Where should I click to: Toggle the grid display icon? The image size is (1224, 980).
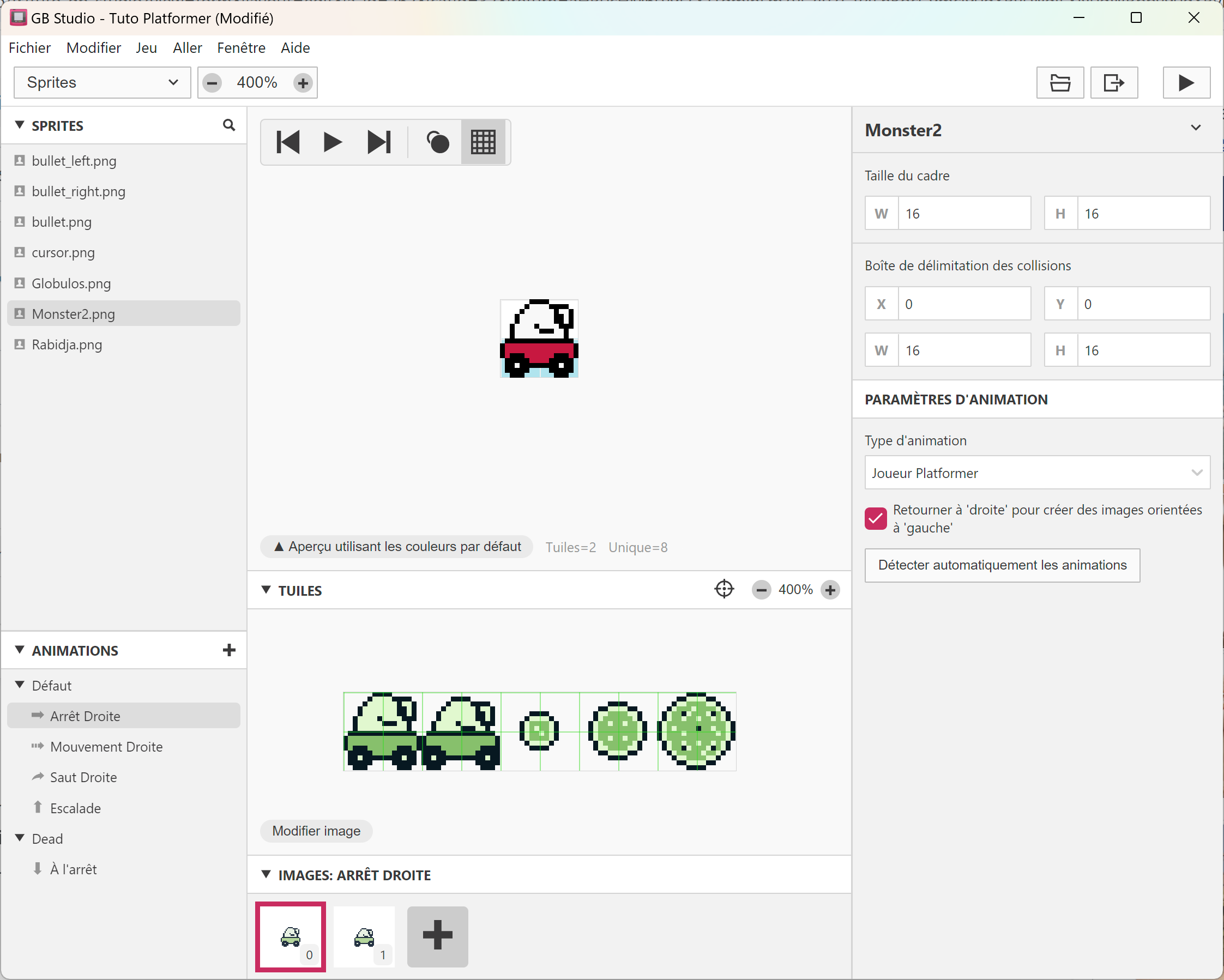tap(483, 142)
